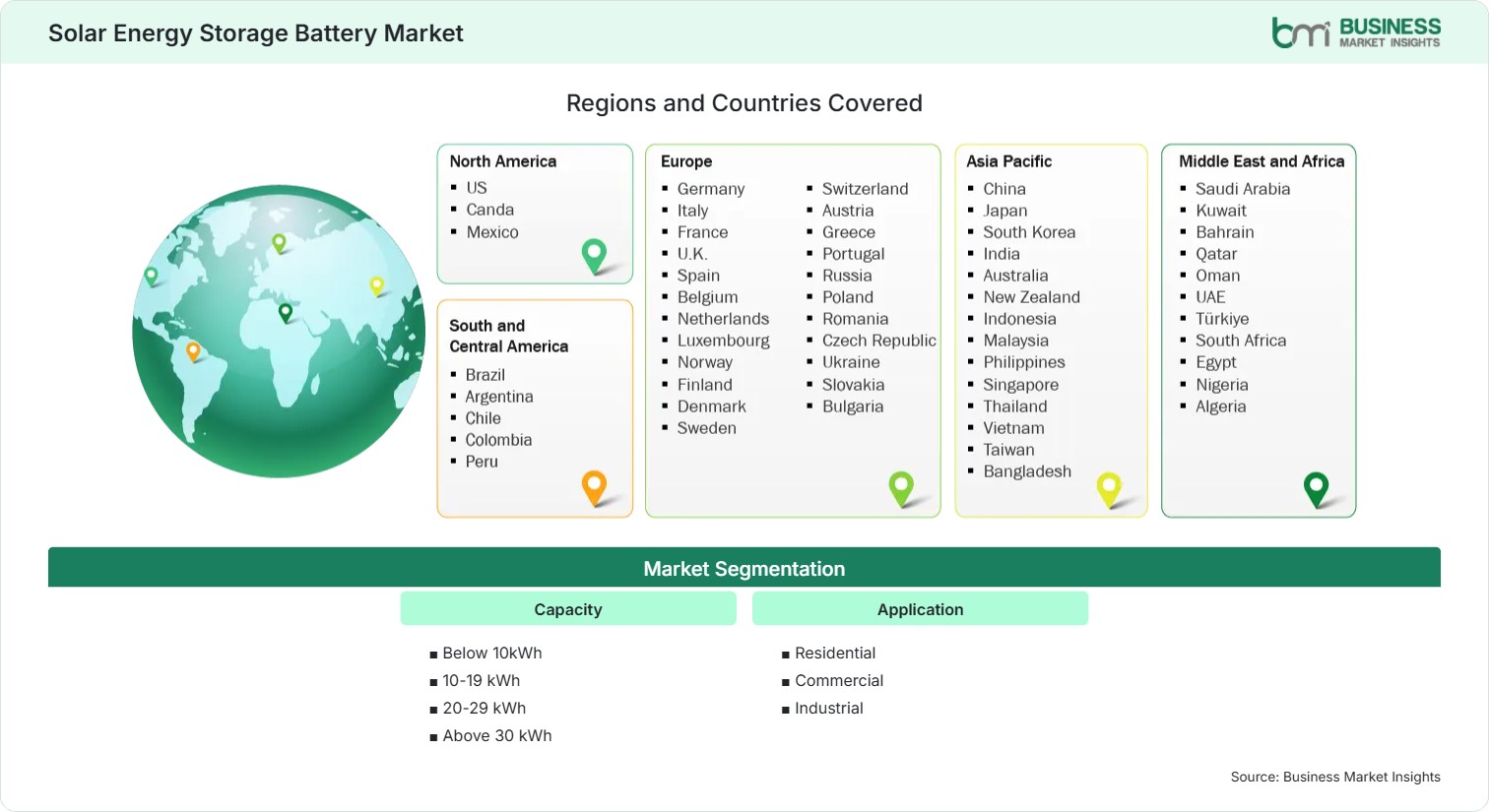Click the Middle East and Africa heading
The image size is (1489, 812).
coord(1262,161)
